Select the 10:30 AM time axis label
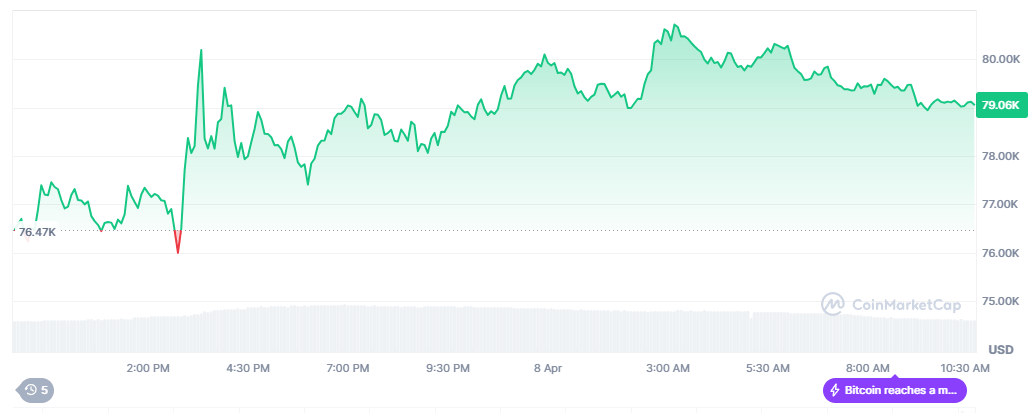 pos(965,368)
